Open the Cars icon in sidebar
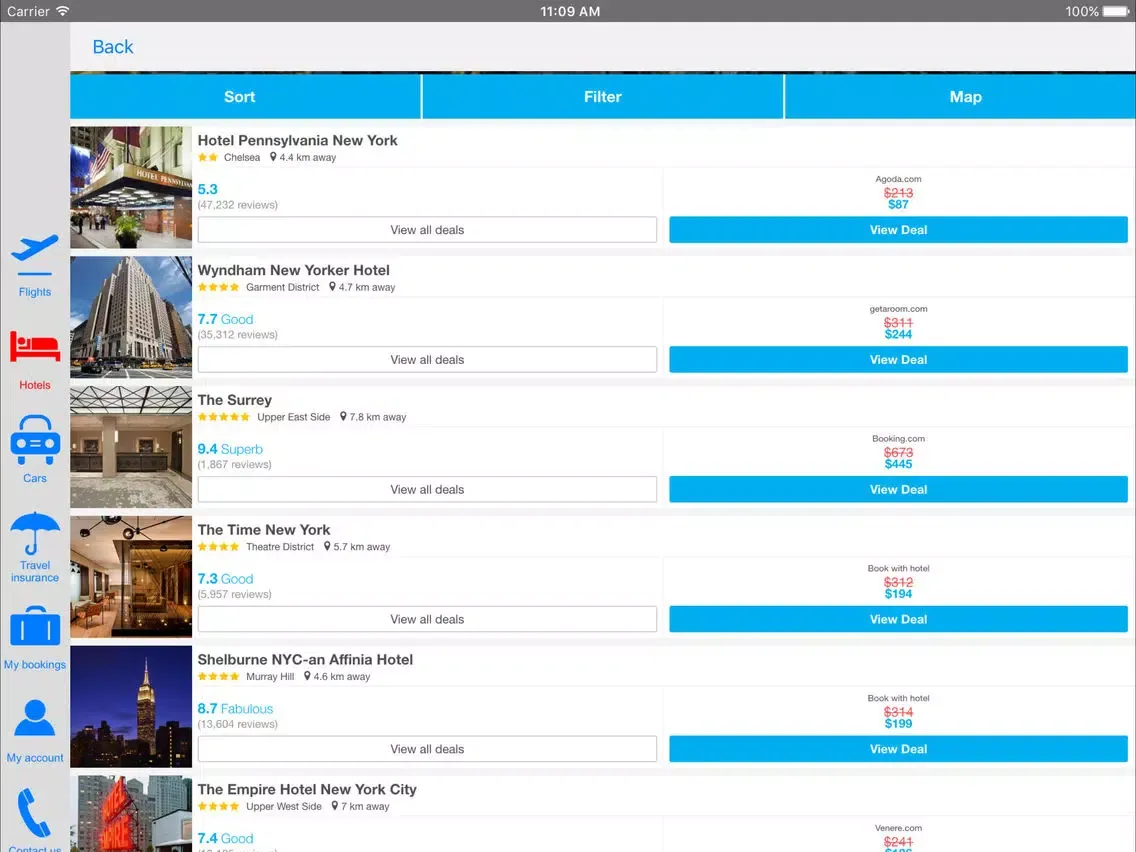 click(x=35, y=439)
